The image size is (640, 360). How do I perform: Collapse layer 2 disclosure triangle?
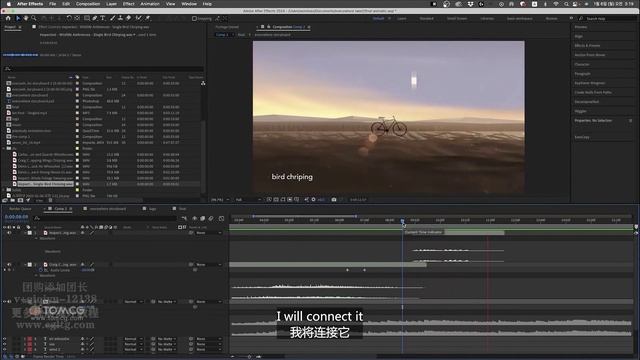pyautogui.click(x=25, y=264)
